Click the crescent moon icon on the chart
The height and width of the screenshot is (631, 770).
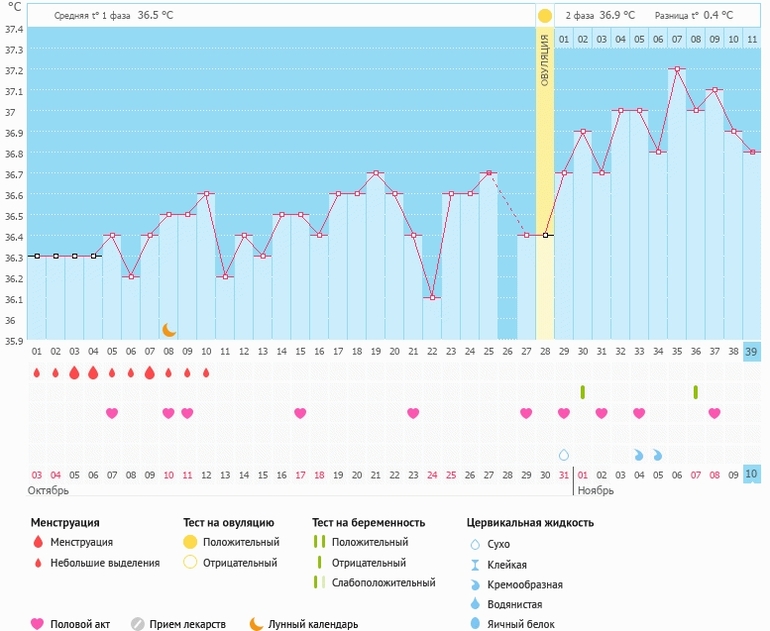169,329
